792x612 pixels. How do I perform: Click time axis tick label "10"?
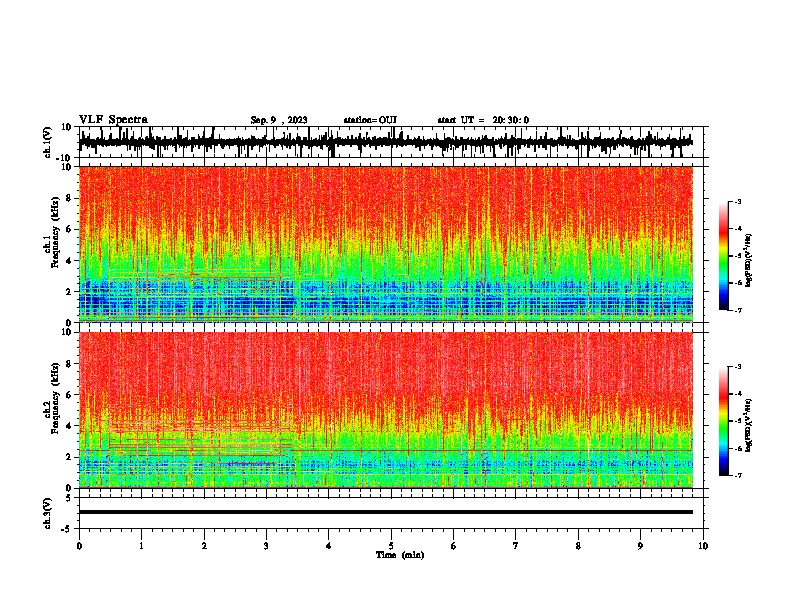pyautogui.click(x=703, y=546)
